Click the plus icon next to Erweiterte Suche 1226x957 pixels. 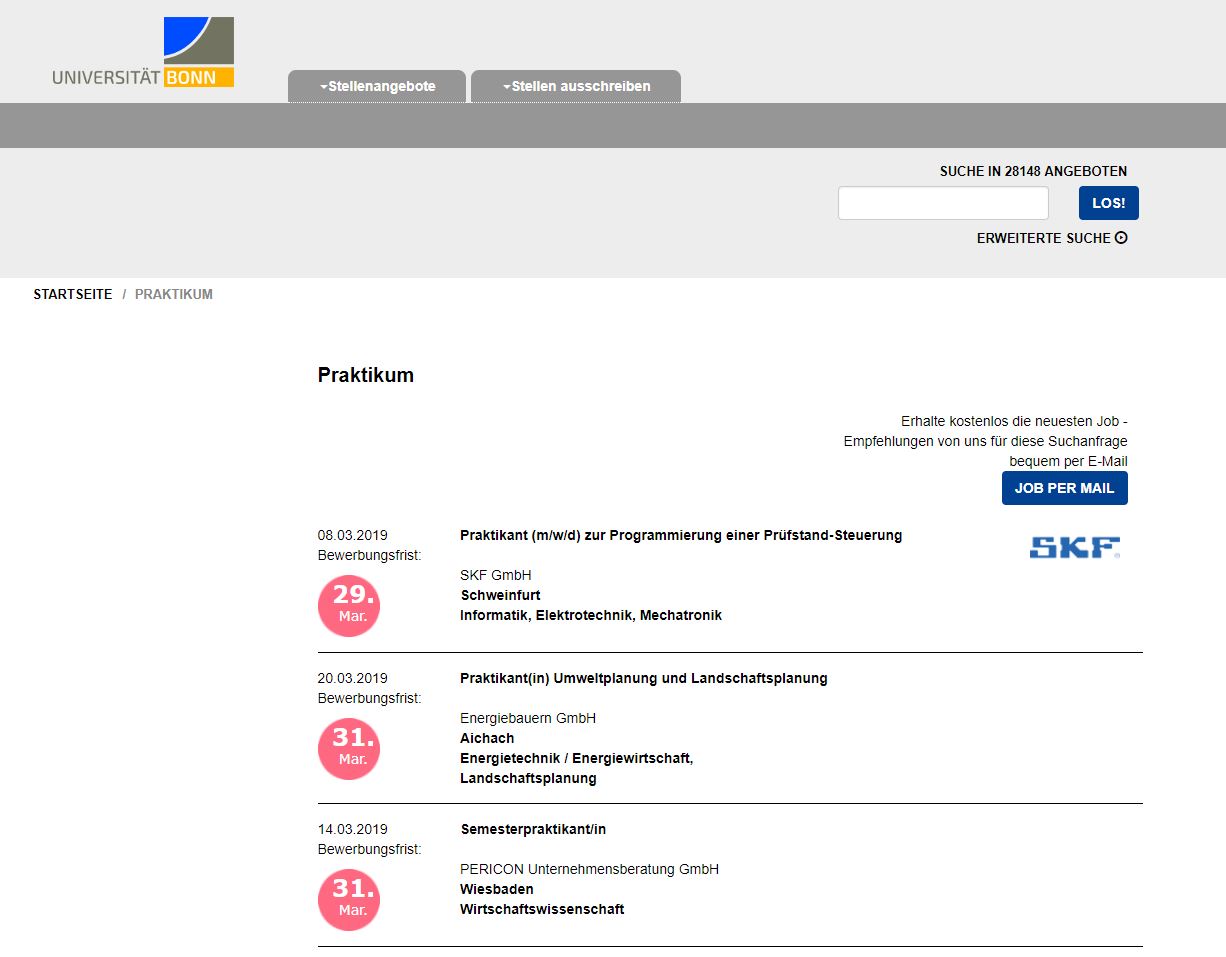[x=1121, y=238]
